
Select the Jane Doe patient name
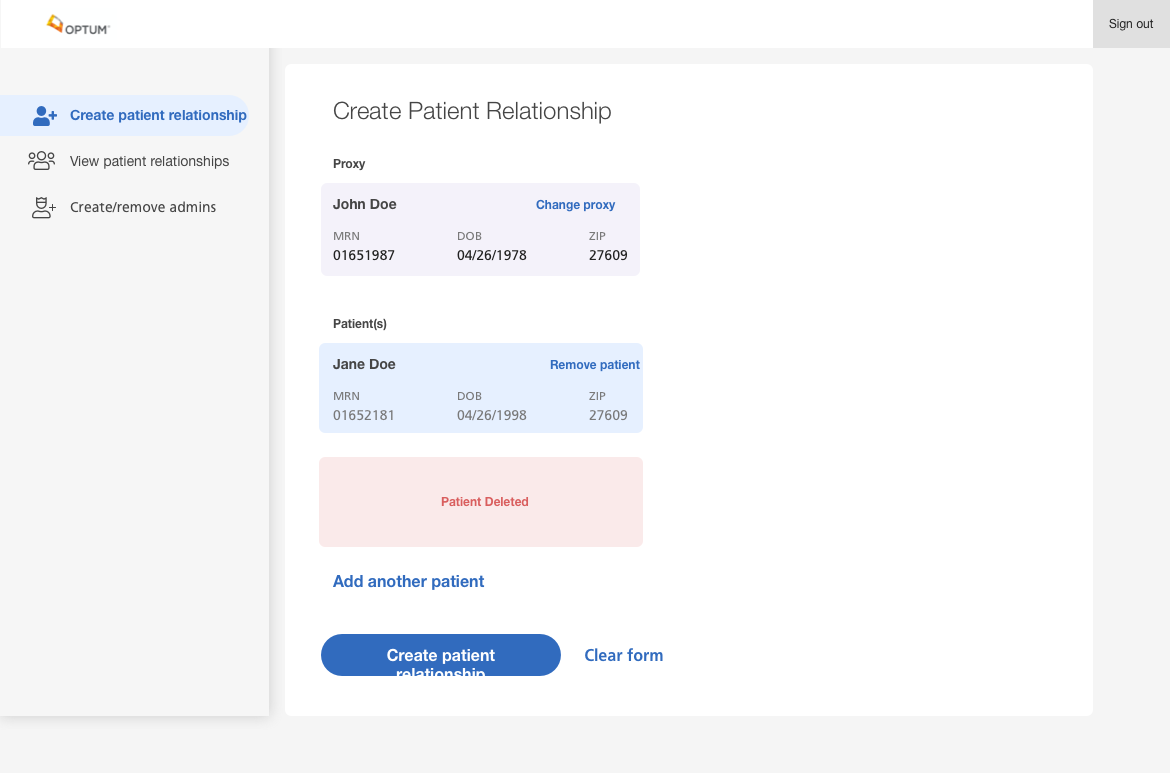[364, 364]
